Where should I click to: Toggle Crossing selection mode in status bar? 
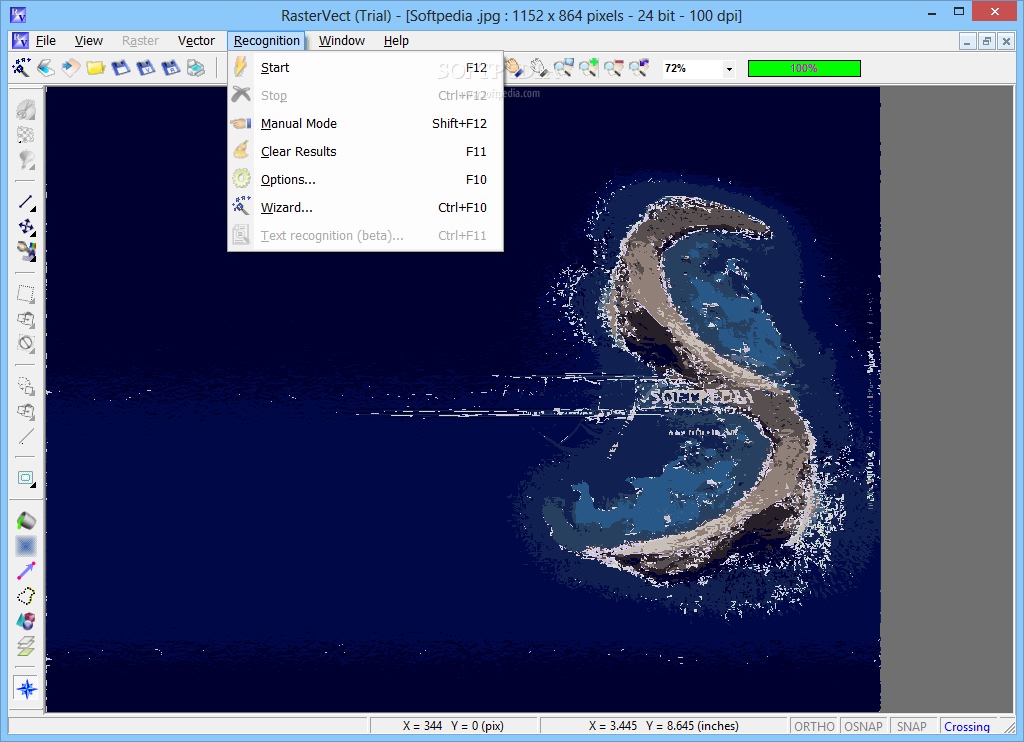967,726
